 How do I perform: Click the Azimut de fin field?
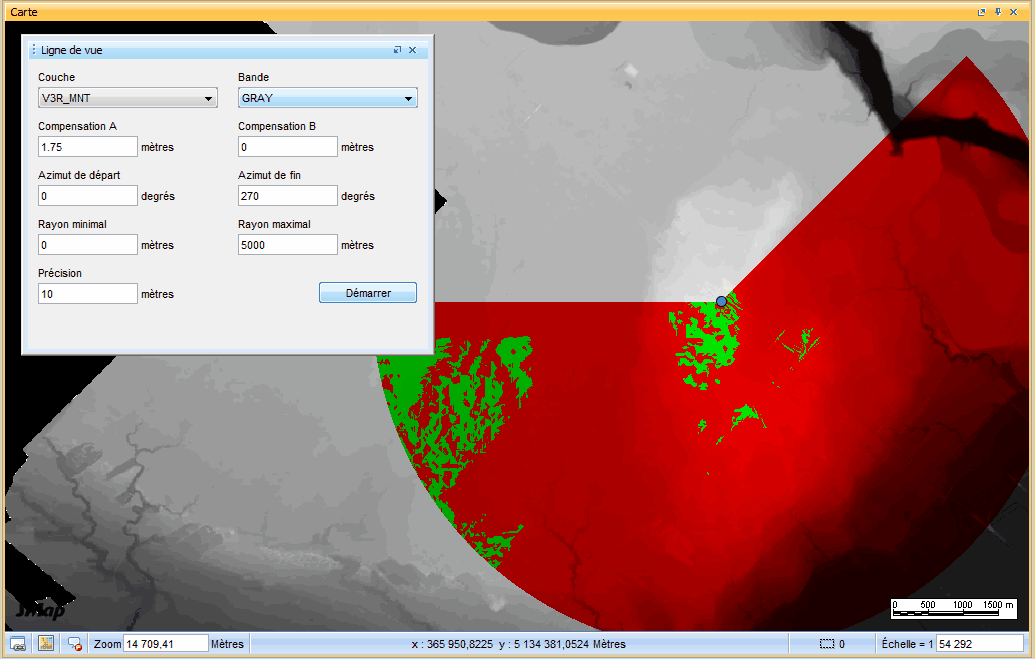coord(287,196)
